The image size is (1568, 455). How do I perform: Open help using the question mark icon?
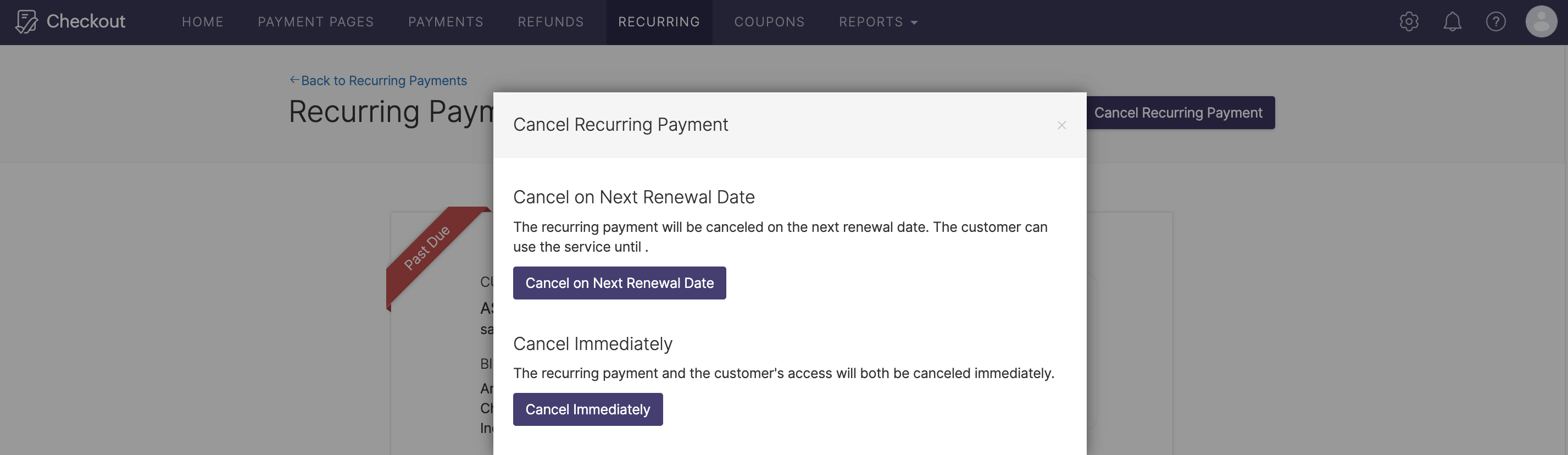click(x=1495, y=22)
